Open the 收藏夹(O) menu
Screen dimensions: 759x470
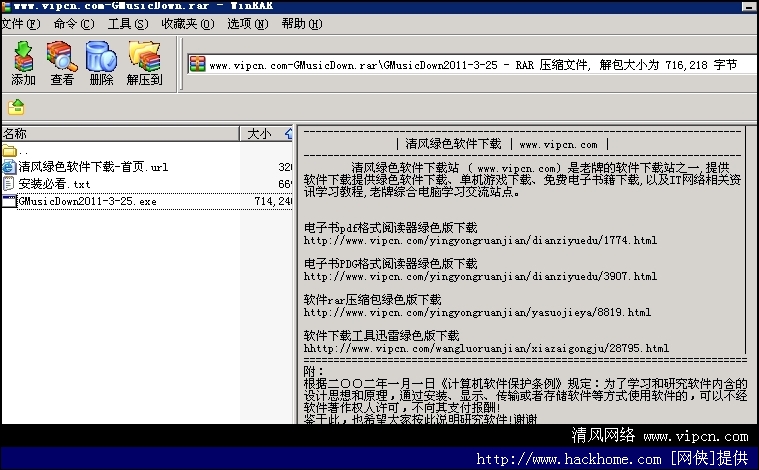(x=188, y=24)
